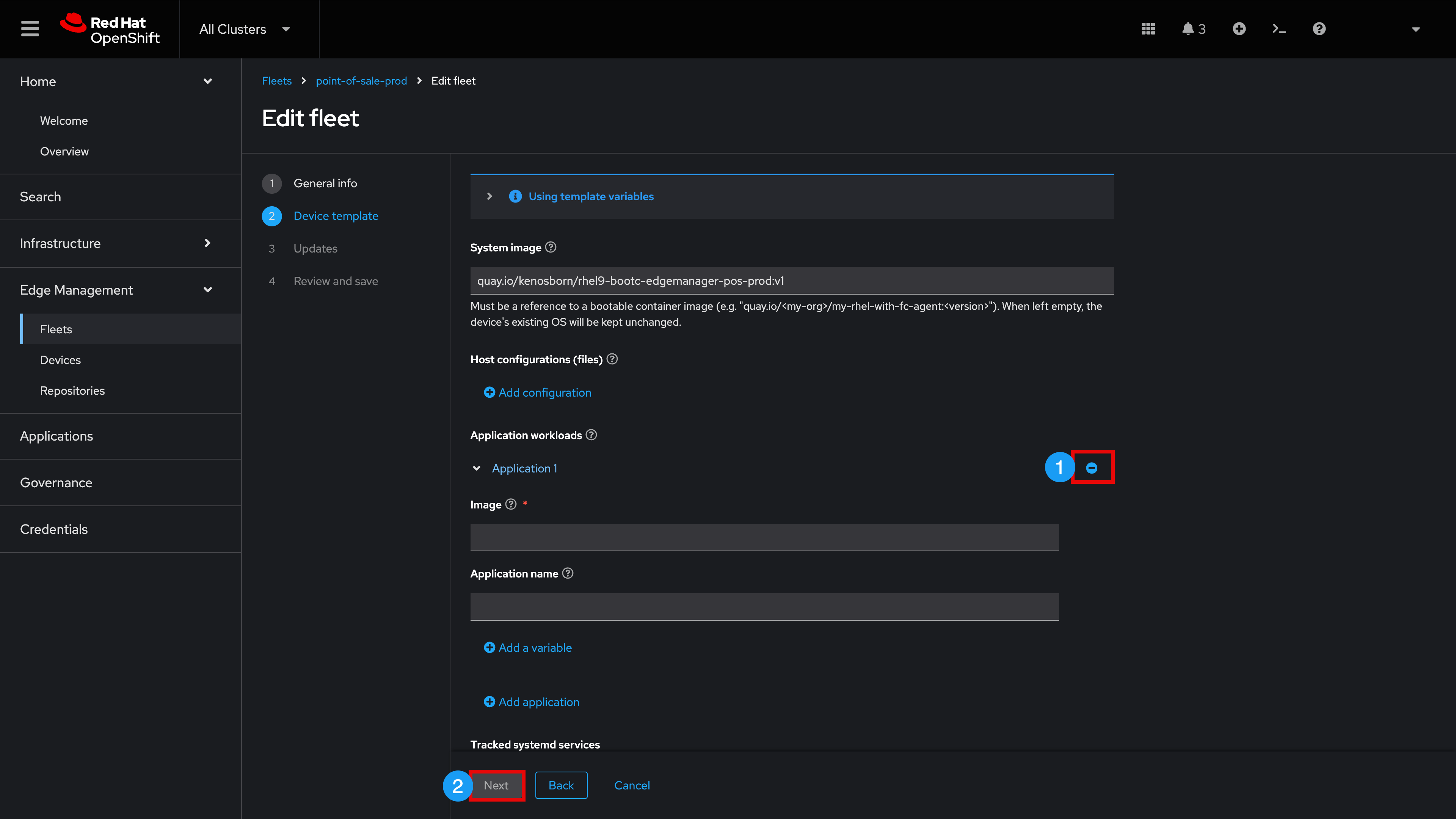The height and width of the screenshot is (819, 1456).
Task: Click the Fleets breadcrumb link
Action: (x=276, y=81)
